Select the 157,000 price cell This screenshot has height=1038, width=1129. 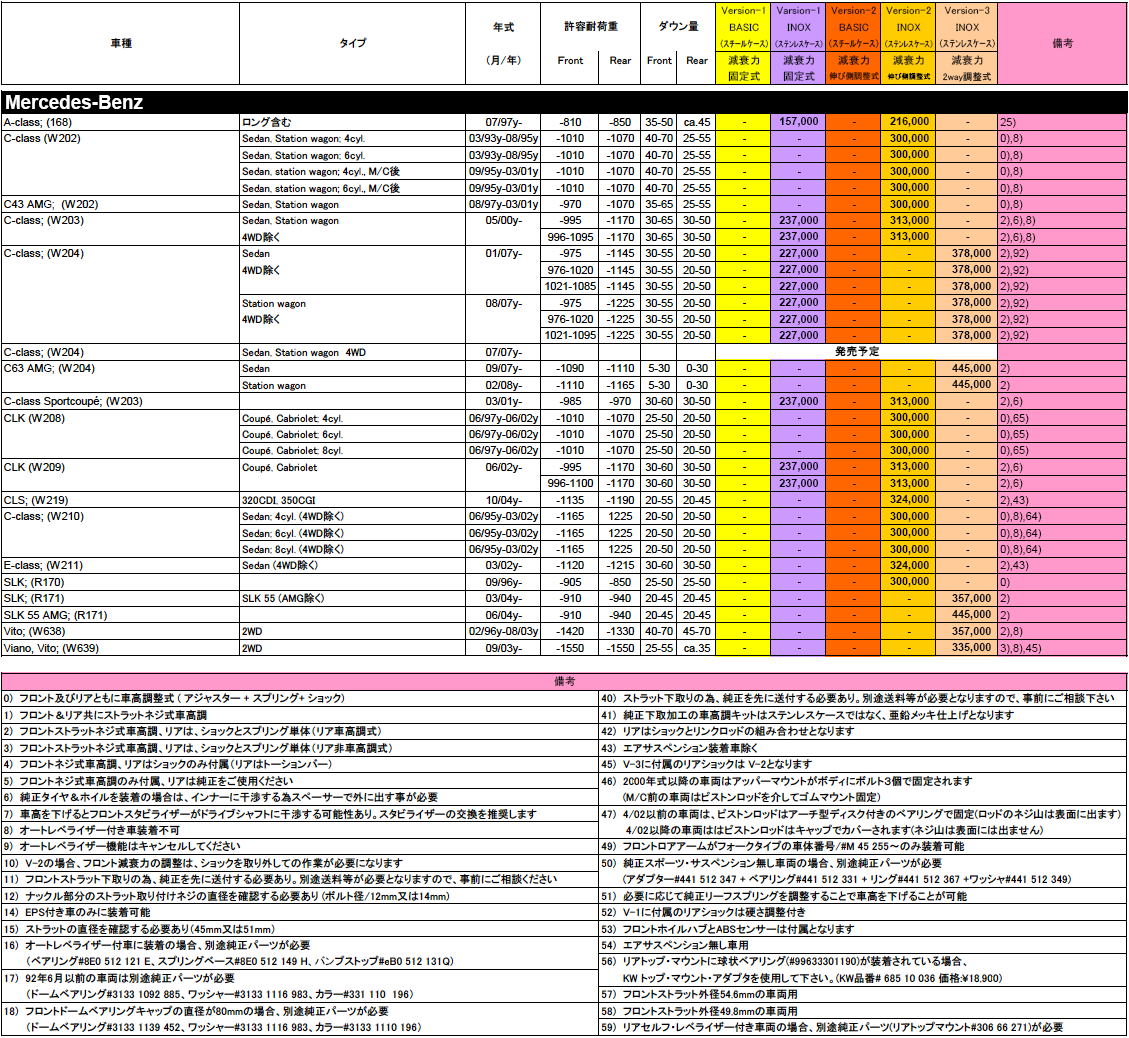click(798, 122)
